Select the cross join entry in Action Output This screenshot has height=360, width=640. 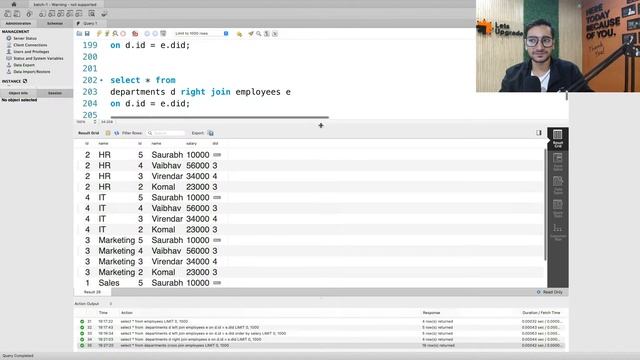(321, 346)
